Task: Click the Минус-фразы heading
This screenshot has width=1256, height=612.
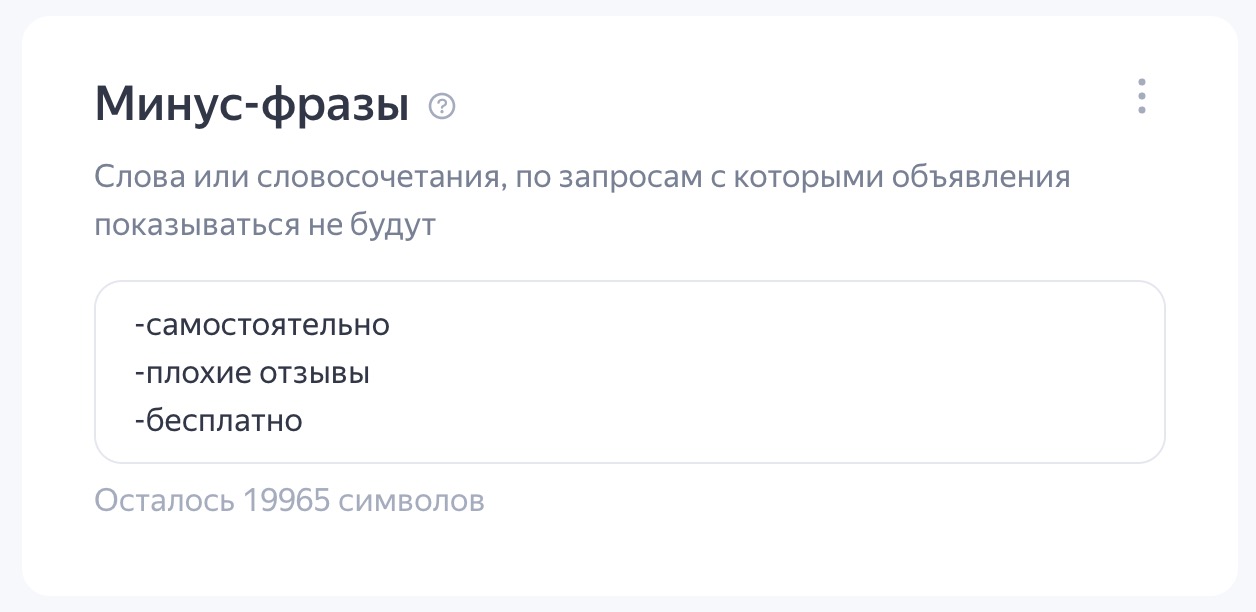Action: 250,101
